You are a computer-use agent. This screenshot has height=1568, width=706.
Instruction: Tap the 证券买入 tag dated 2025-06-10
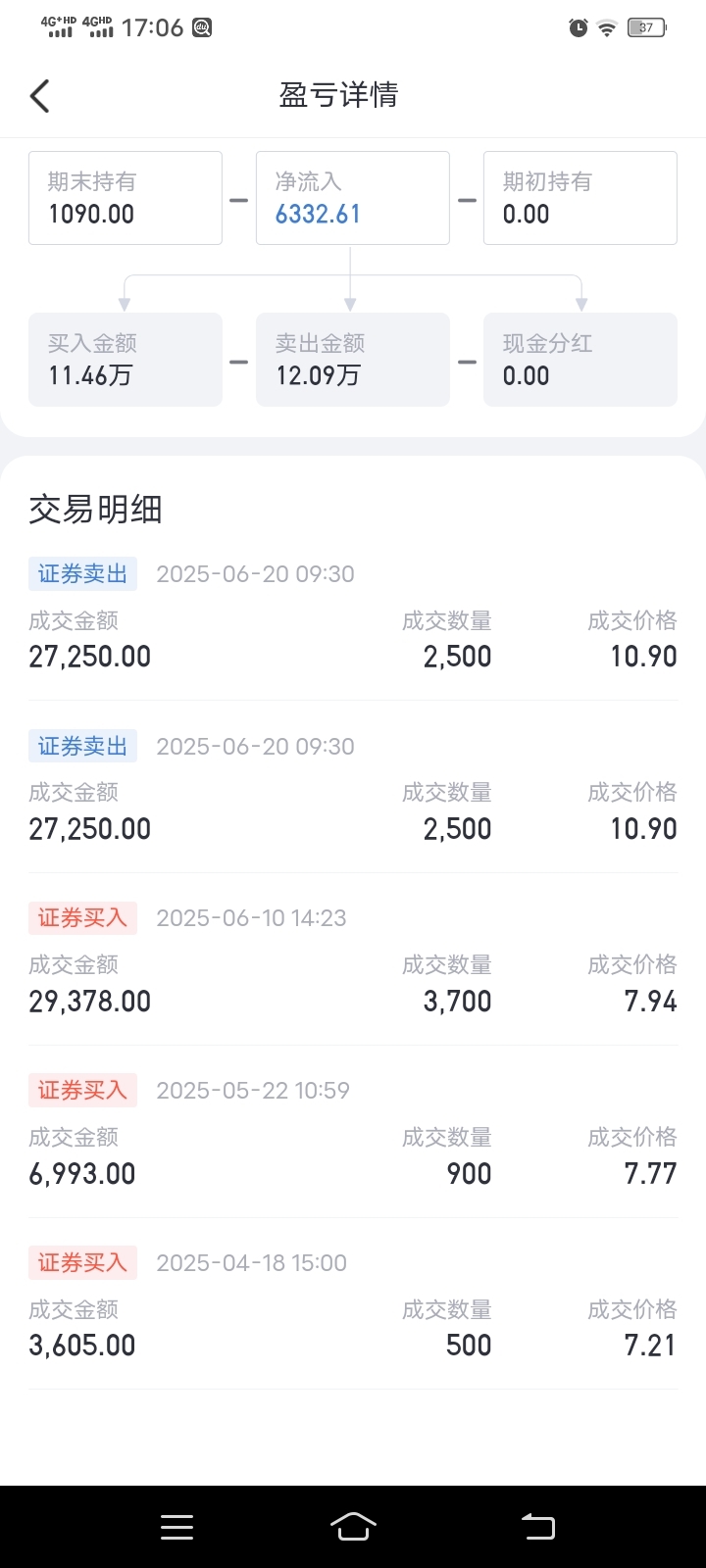tap(83, 918)
